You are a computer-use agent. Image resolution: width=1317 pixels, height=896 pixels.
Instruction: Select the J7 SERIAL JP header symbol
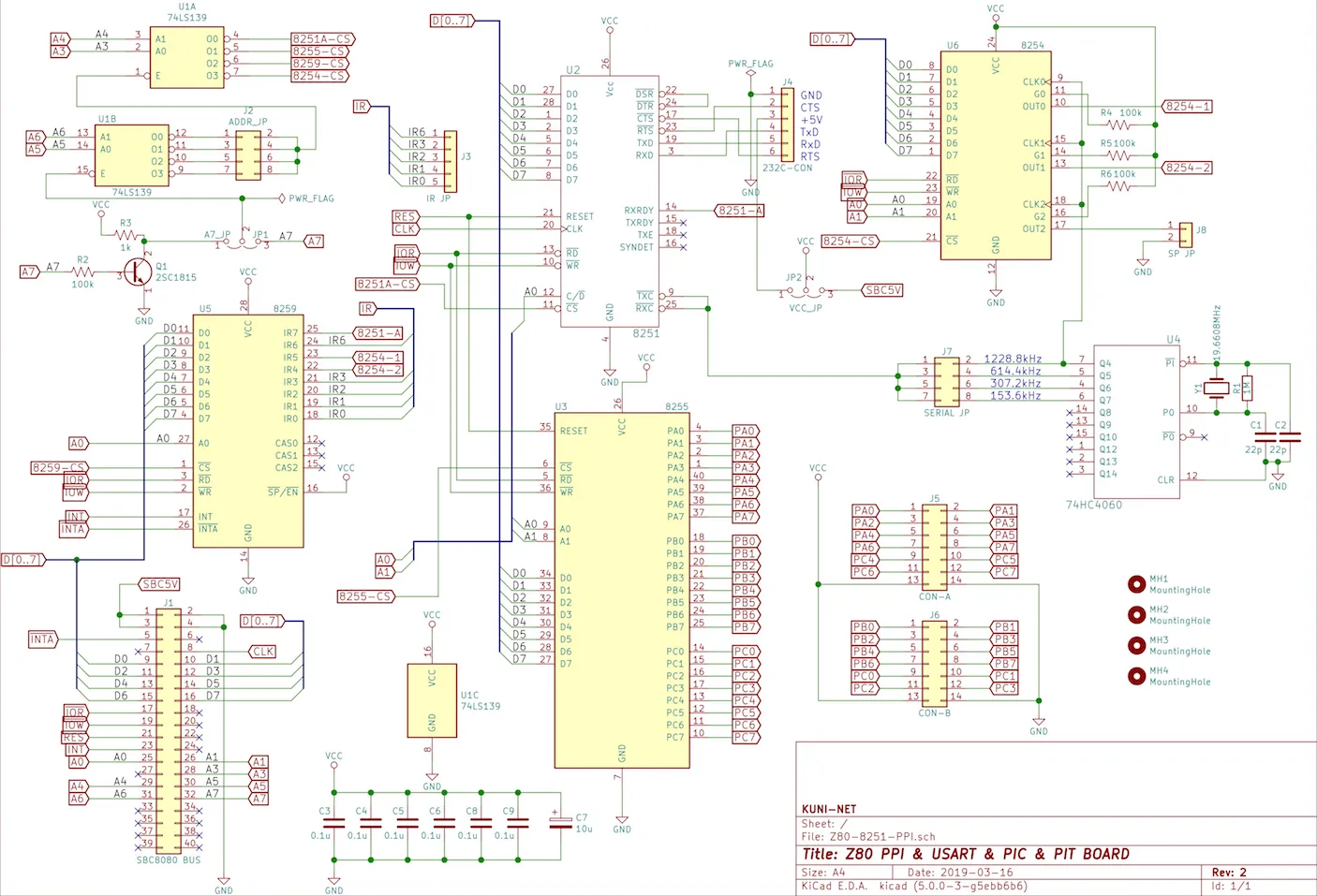pos(947,381)
